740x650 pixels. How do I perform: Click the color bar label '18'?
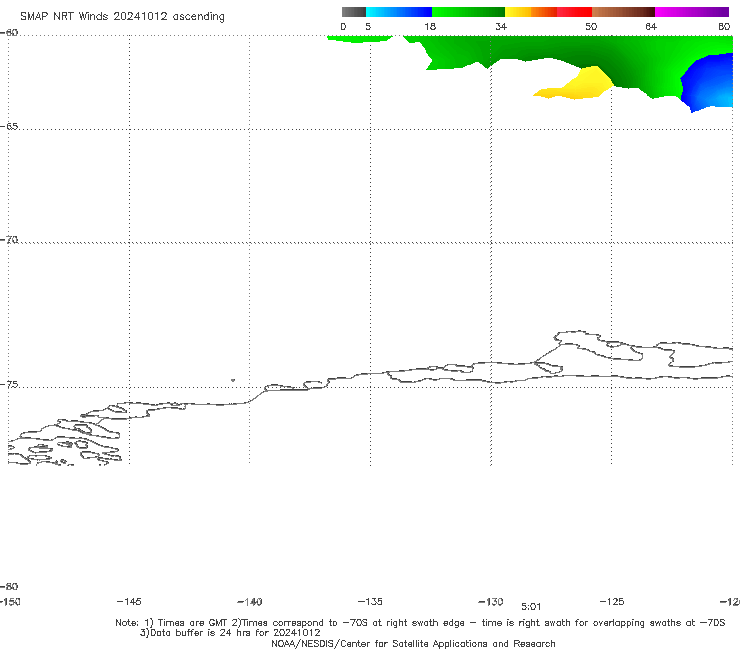(430, 26)
